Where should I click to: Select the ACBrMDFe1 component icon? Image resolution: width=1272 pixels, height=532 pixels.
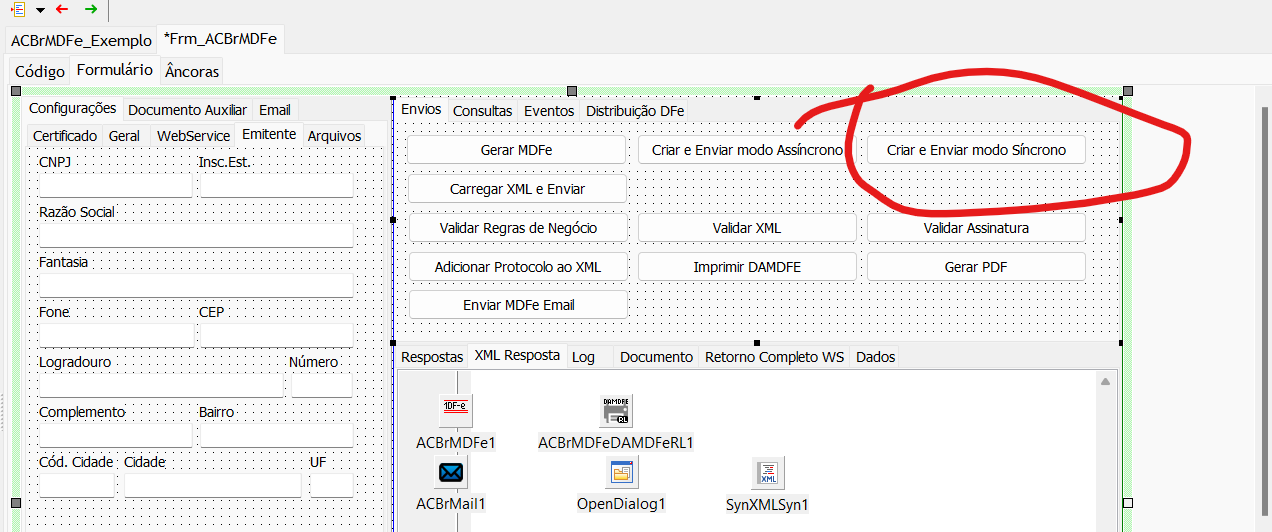(455, 410)
